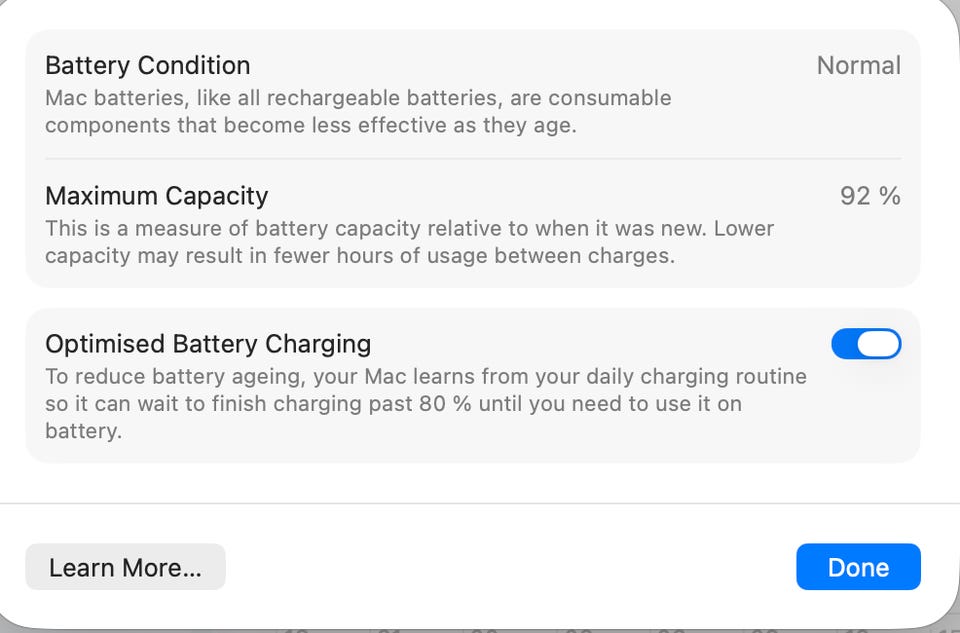Click the Optimised Battery Charging title

(208, 344)
